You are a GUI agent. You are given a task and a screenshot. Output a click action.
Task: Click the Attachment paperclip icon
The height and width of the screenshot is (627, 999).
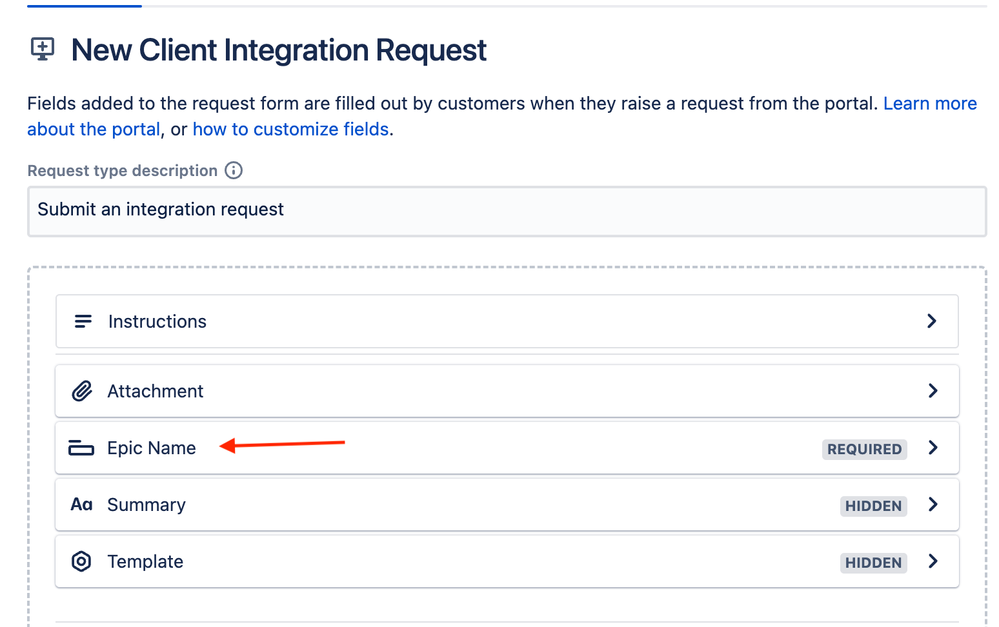82,391
